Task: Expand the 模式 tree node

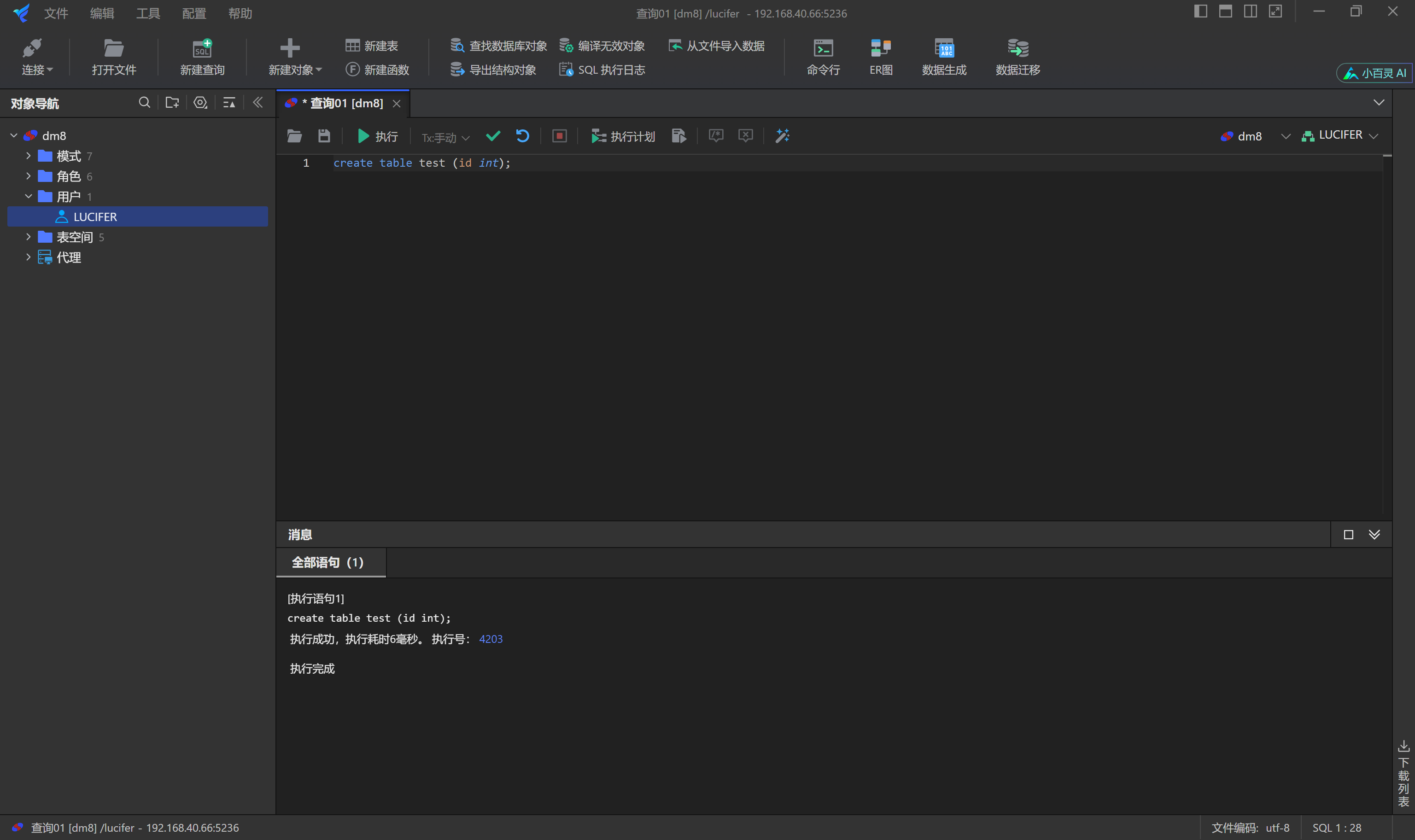Action: point(28,156)
